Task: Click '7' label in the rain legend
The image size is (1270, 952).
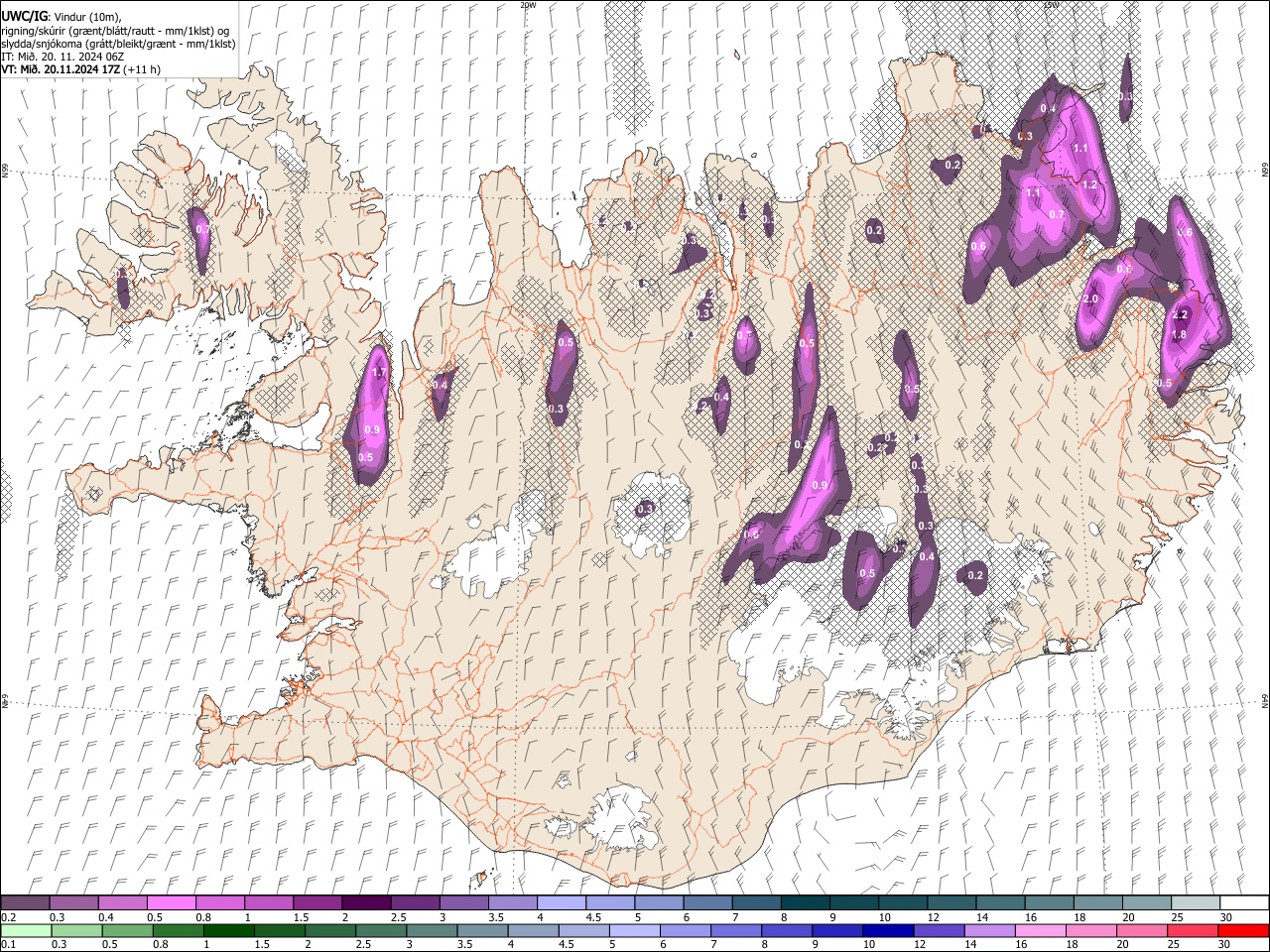Action: pyautogui.click(x=712, y=945)
